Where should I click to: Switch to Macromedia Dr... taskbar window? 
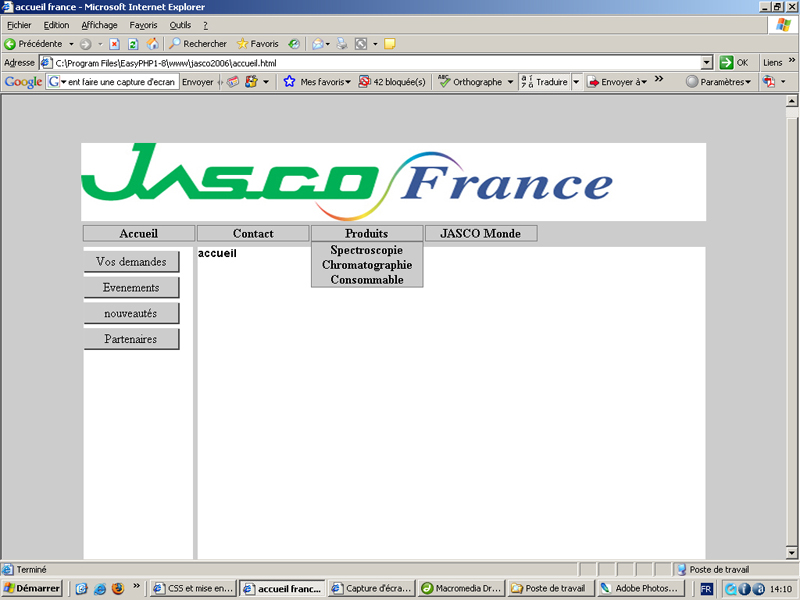(462, 589)
